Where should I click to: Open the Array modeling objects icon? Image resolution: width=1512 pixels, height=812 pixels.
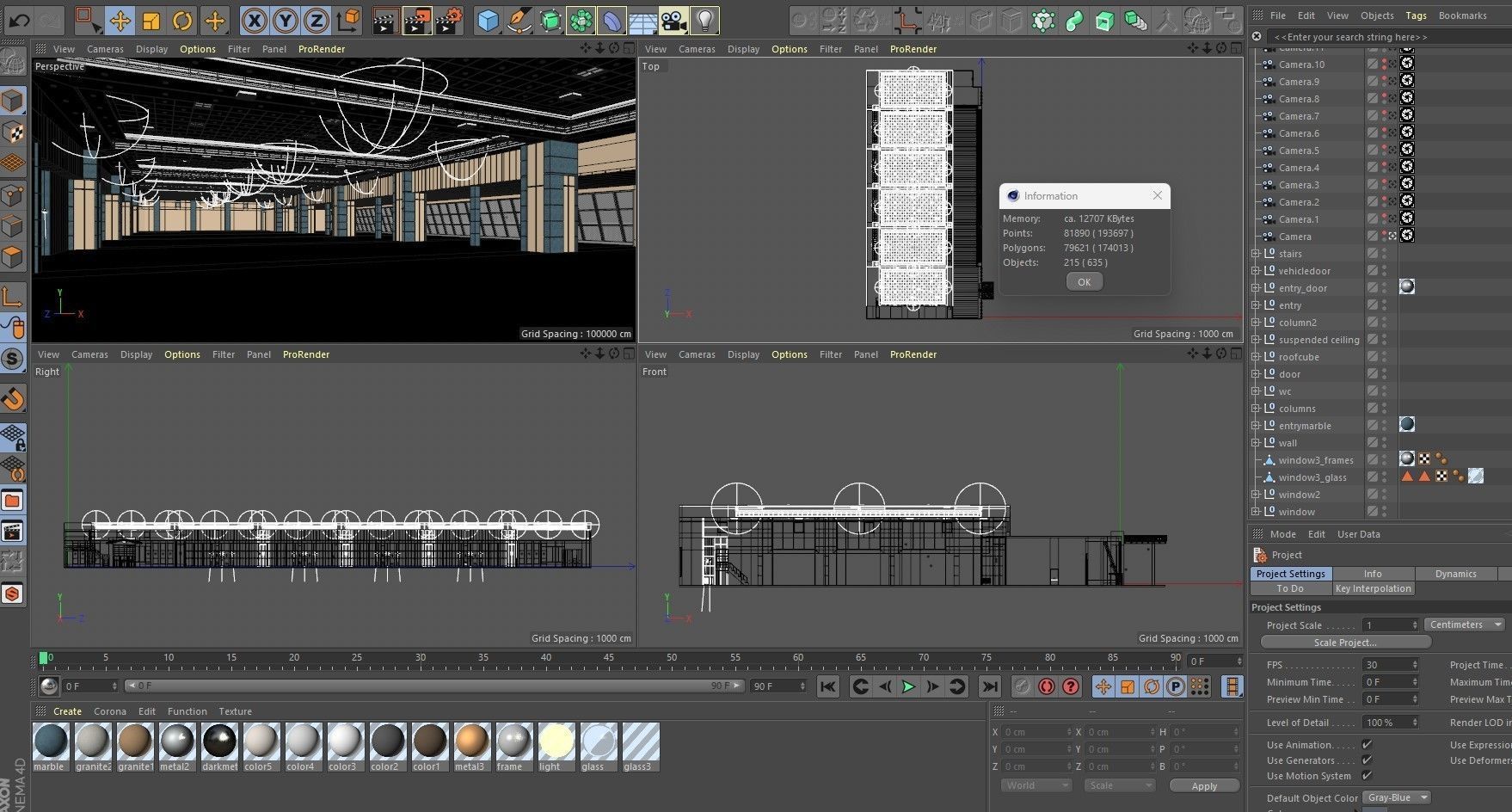click(581, 20)
